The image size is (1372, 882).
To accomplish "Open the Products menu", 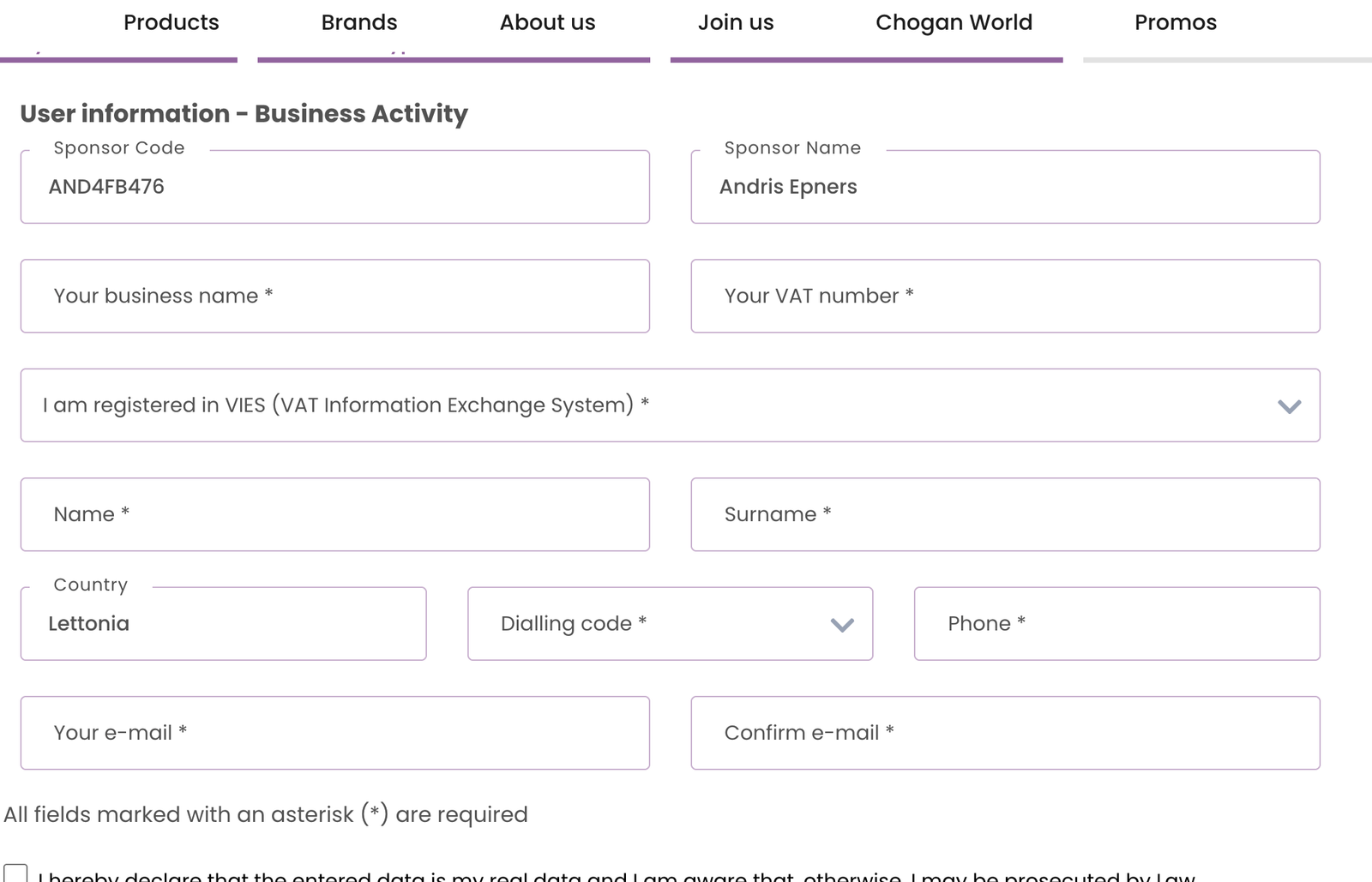I will pos(171,22).
